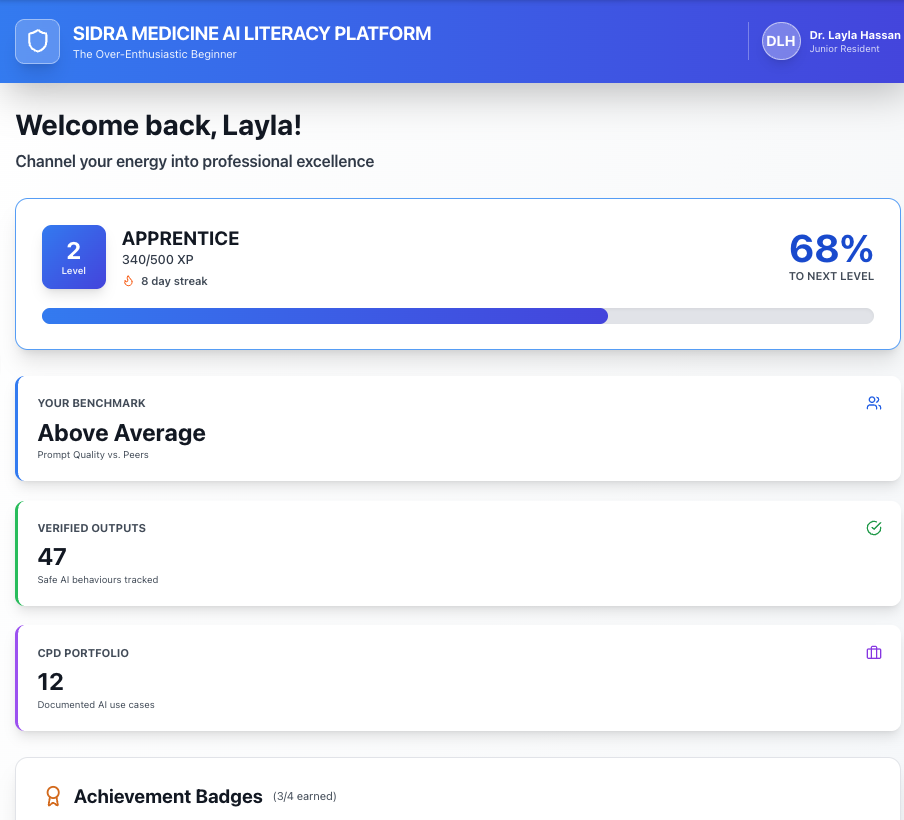Click the green verified checkmark icon

tap(874, 528)
